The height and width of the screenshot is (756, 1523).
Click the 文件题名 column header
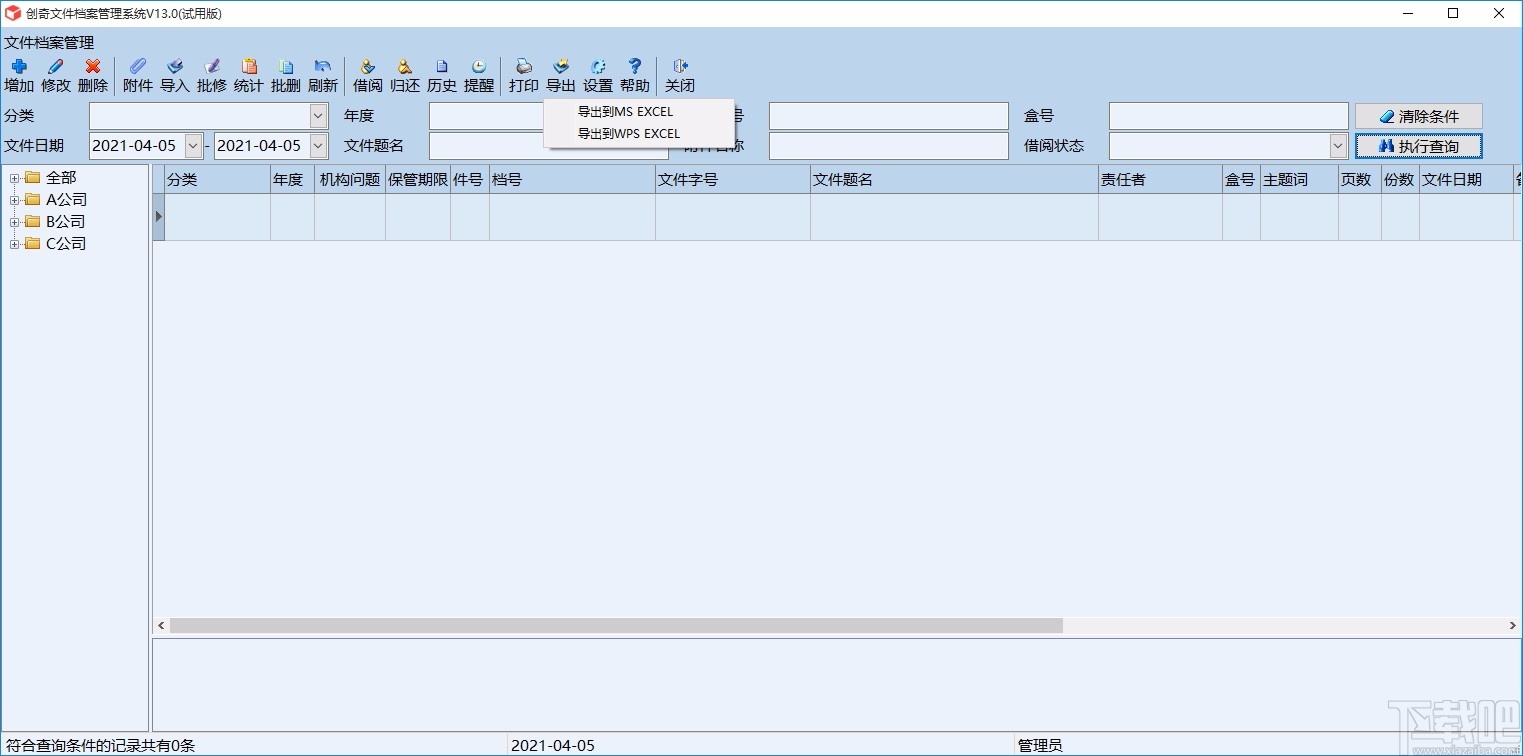(x=954, y=180)
